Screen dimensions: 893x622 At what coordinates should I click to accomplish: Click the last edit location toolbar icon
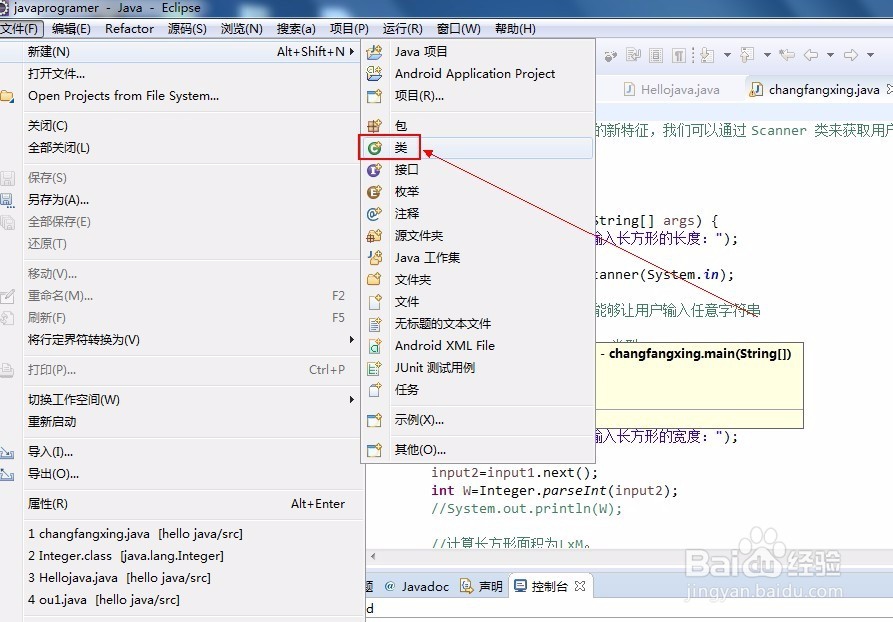[787, 55]
